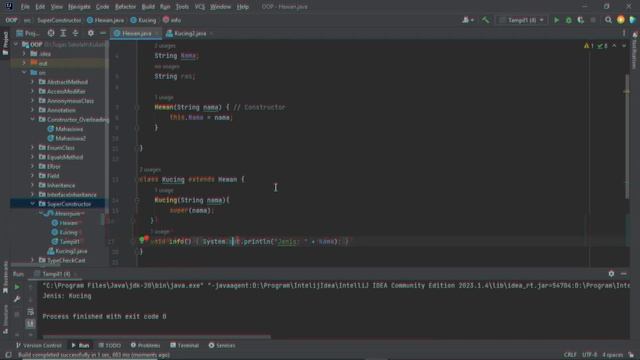Open the Refactor menu
Image resolution: width=640 pixels, height=360 pixels.
pos(125,7)
